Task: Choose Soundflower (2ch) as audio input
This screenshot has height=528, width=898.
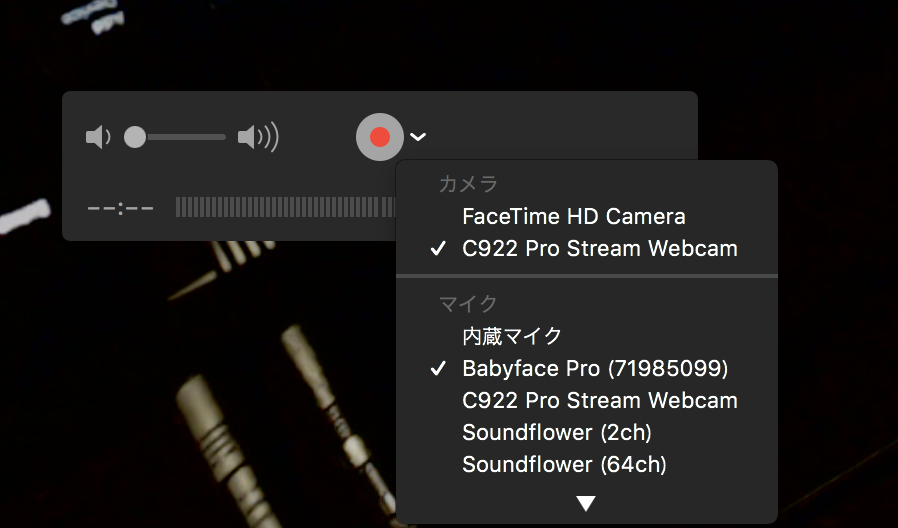Action: (556, 433)
